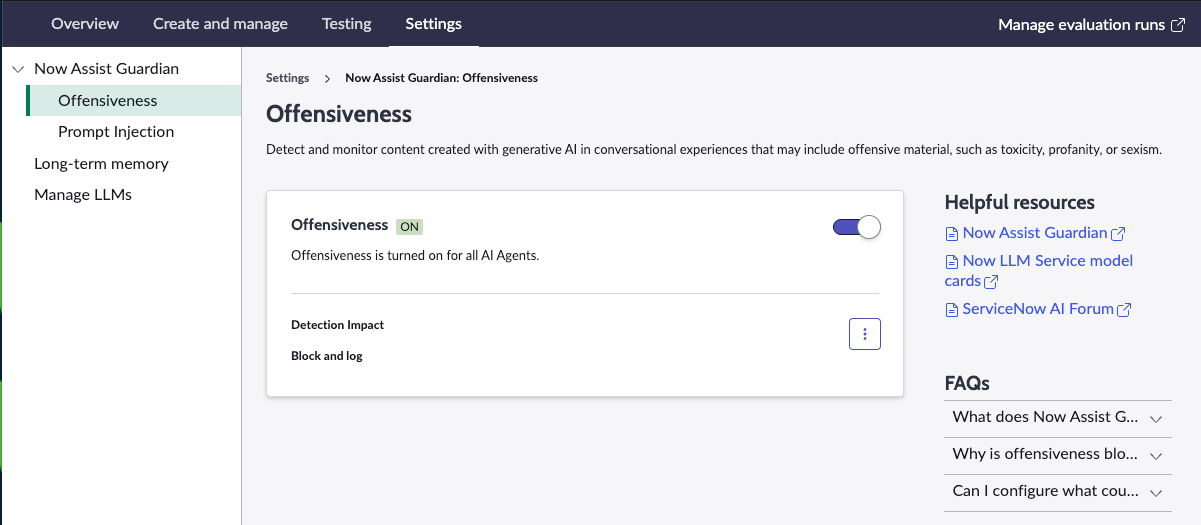Screen dimensions: 1201x525
Task: Click the Settings breadcrumb link
Action: (287, 78)
